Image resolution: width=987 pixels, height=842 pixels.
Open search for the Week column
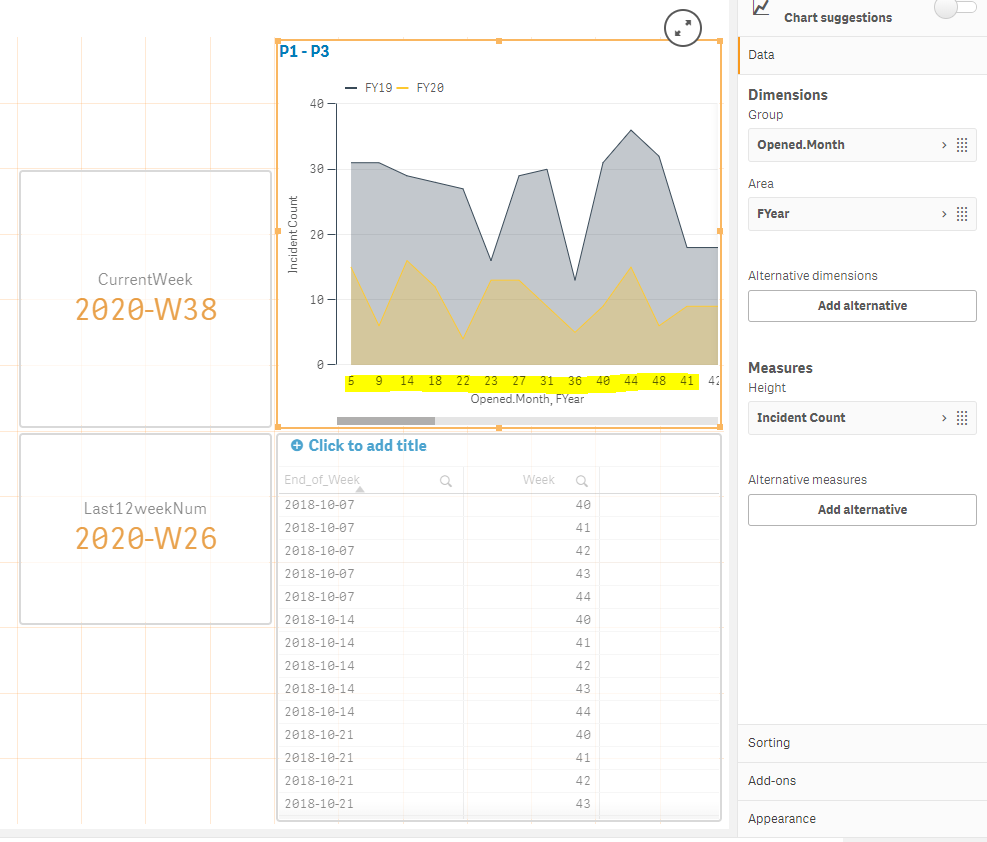(x=582, y=481)
